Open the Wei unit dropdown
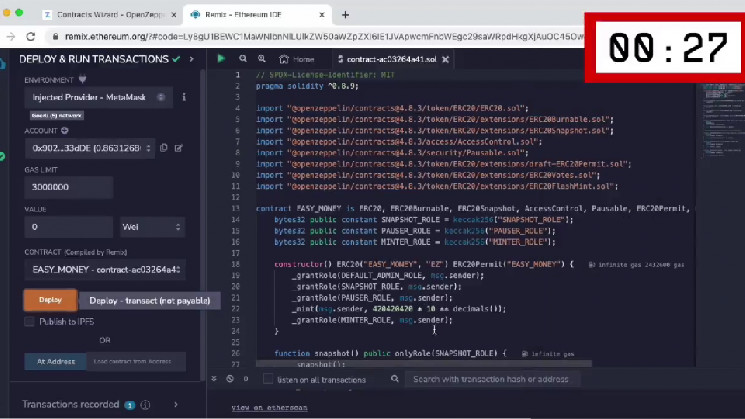 click(152, 227)
